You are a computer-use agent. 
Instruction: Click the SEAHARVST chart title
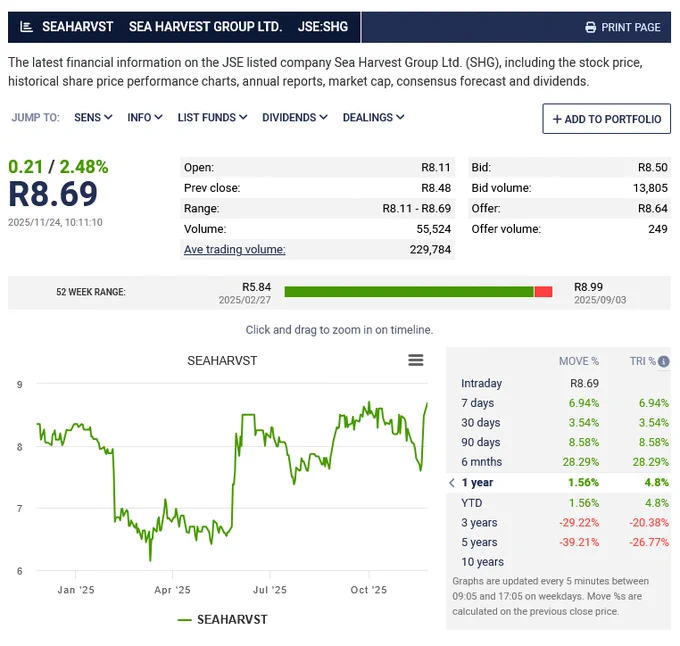click(x=222, y=361)
